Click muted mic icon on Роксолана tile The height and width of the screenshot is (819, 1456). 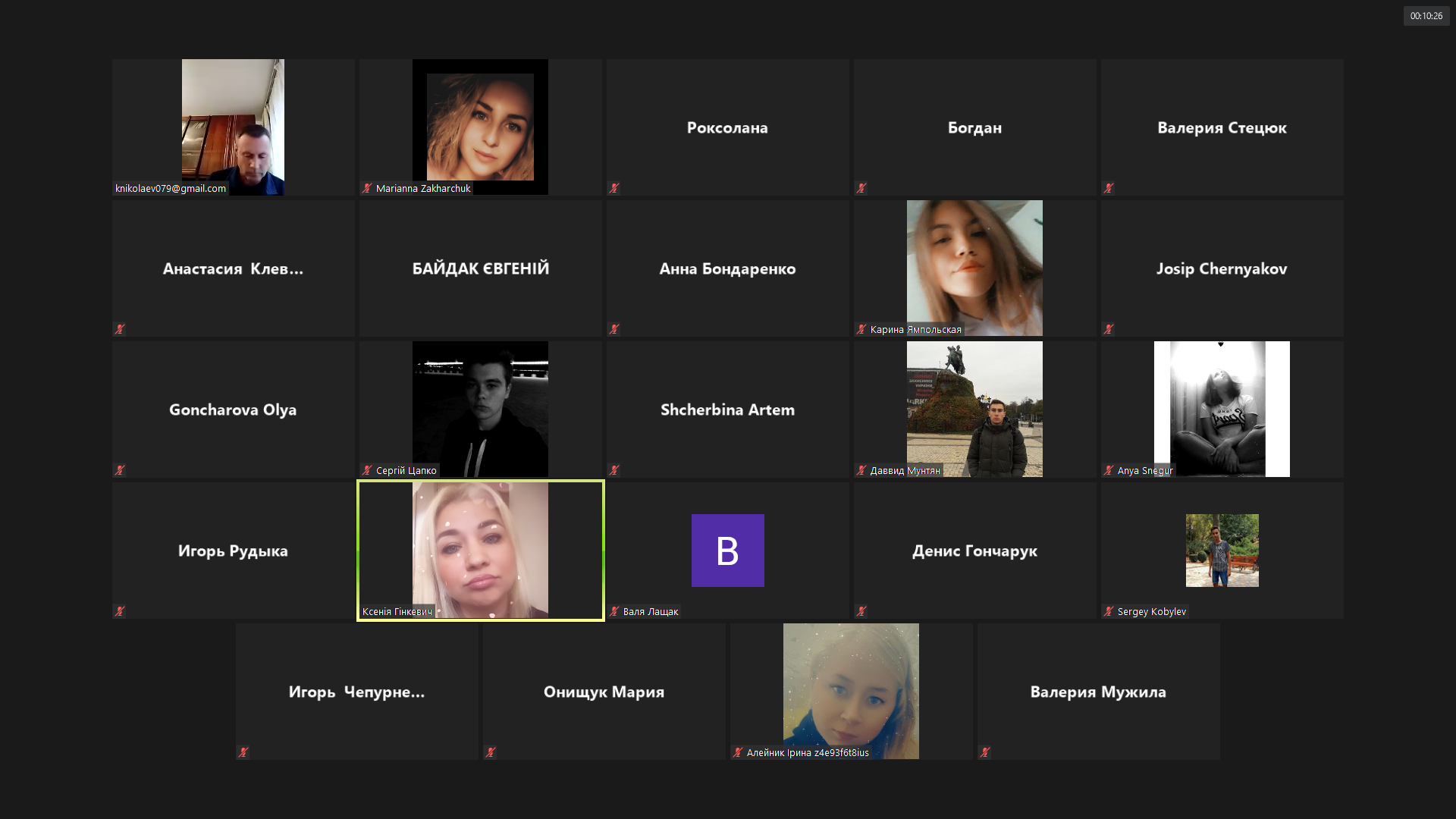point(614,188)
